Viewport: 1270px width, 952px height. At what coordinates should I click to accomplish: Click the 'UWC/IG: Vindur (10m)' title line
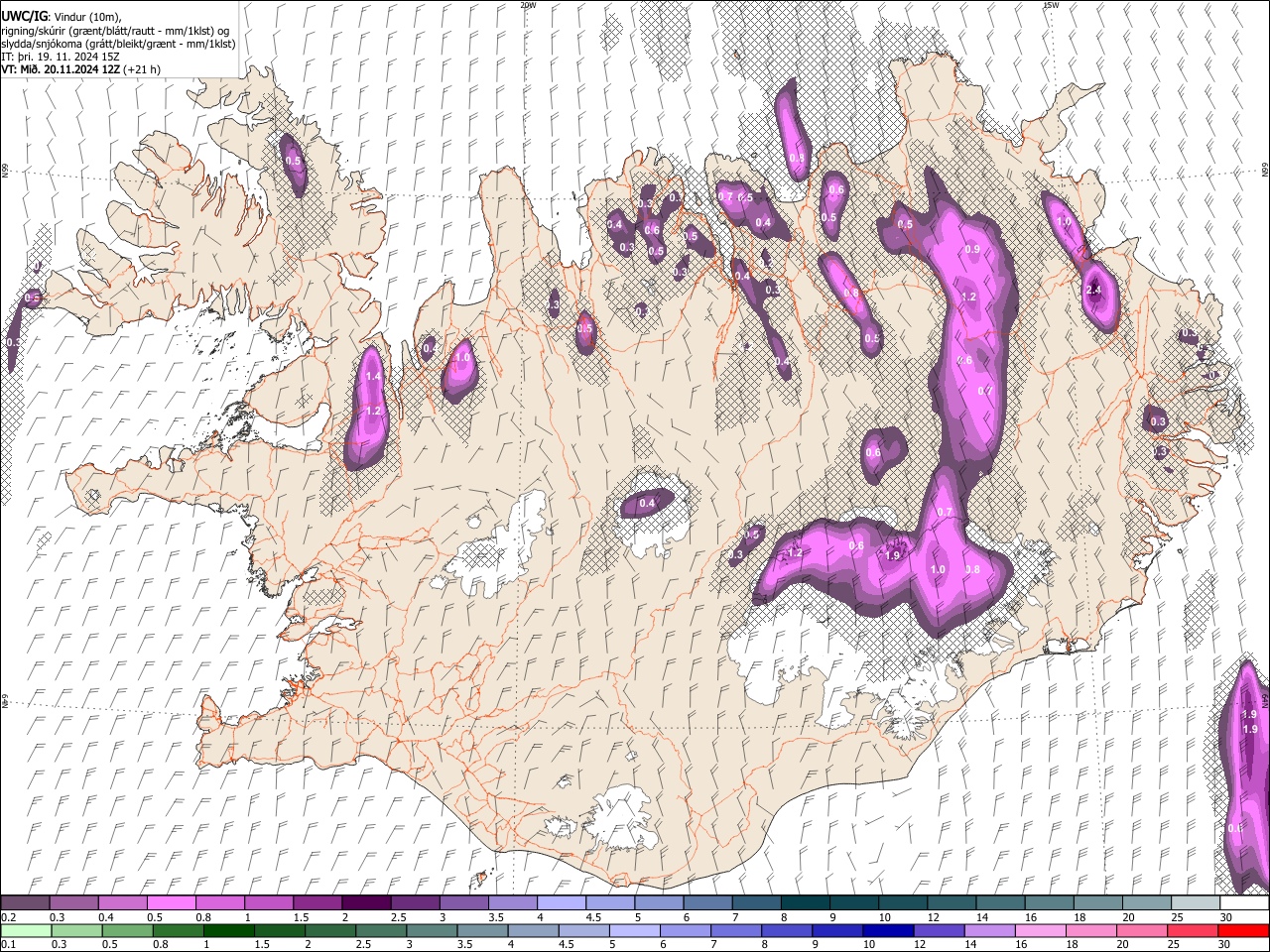[x=61, y=17]
